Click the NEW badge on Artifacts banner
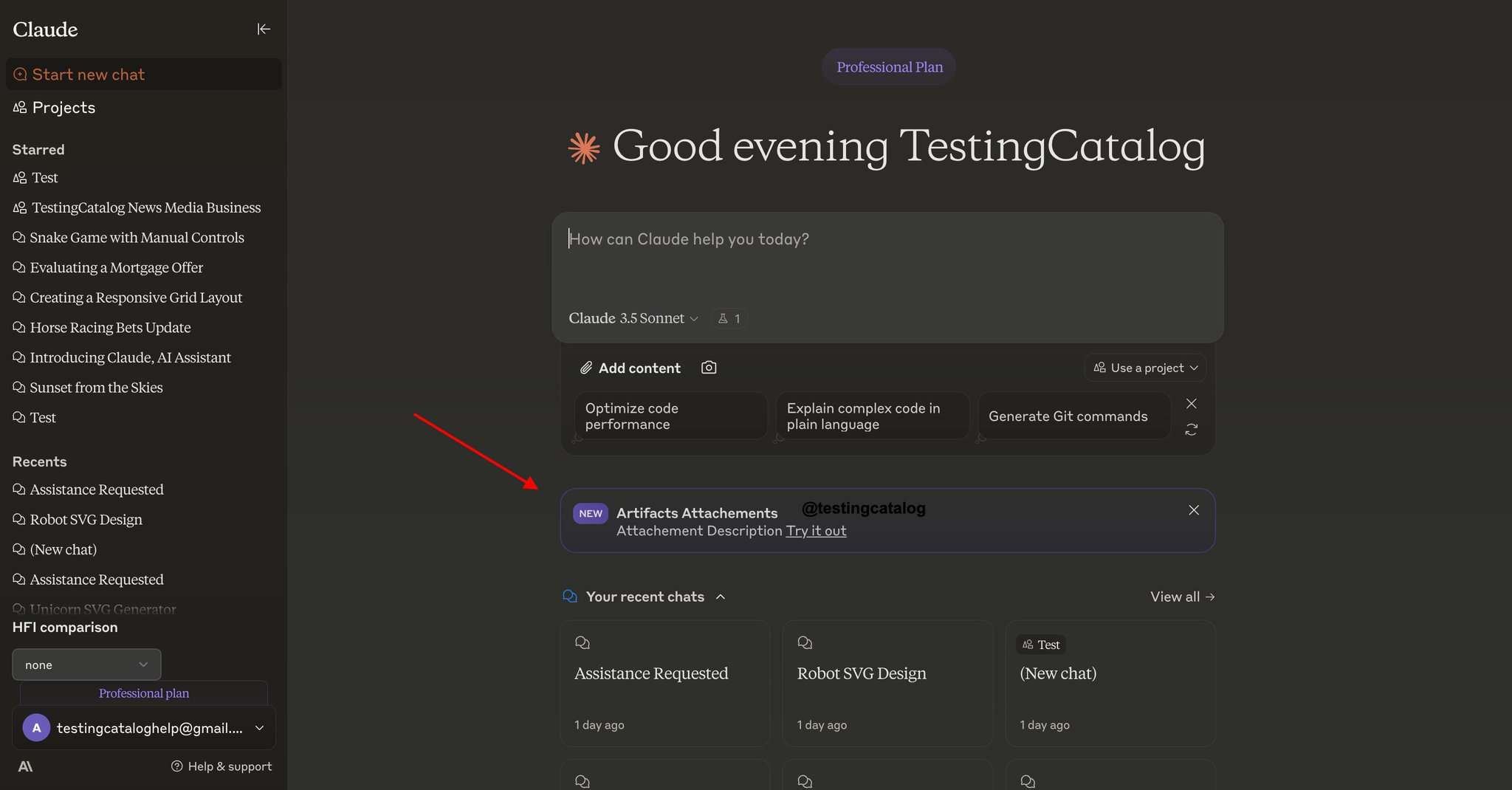This screenshot has width=1512, height=790. coord(591,513)
